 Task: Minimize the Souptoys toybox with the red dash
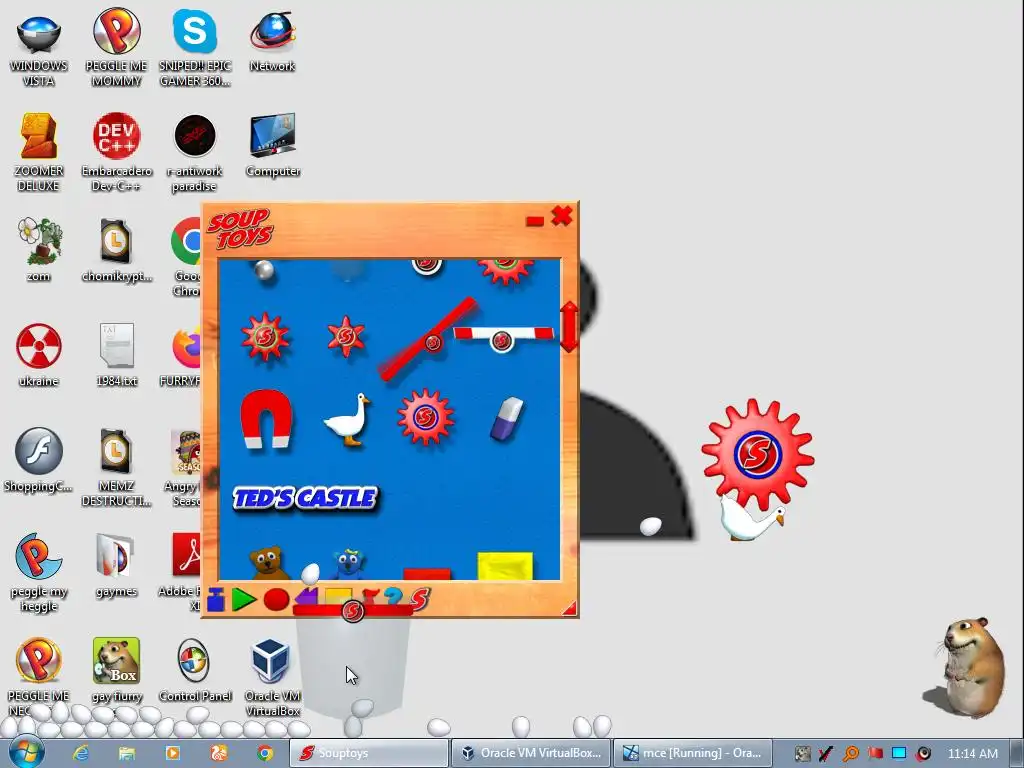coord(534,221)
